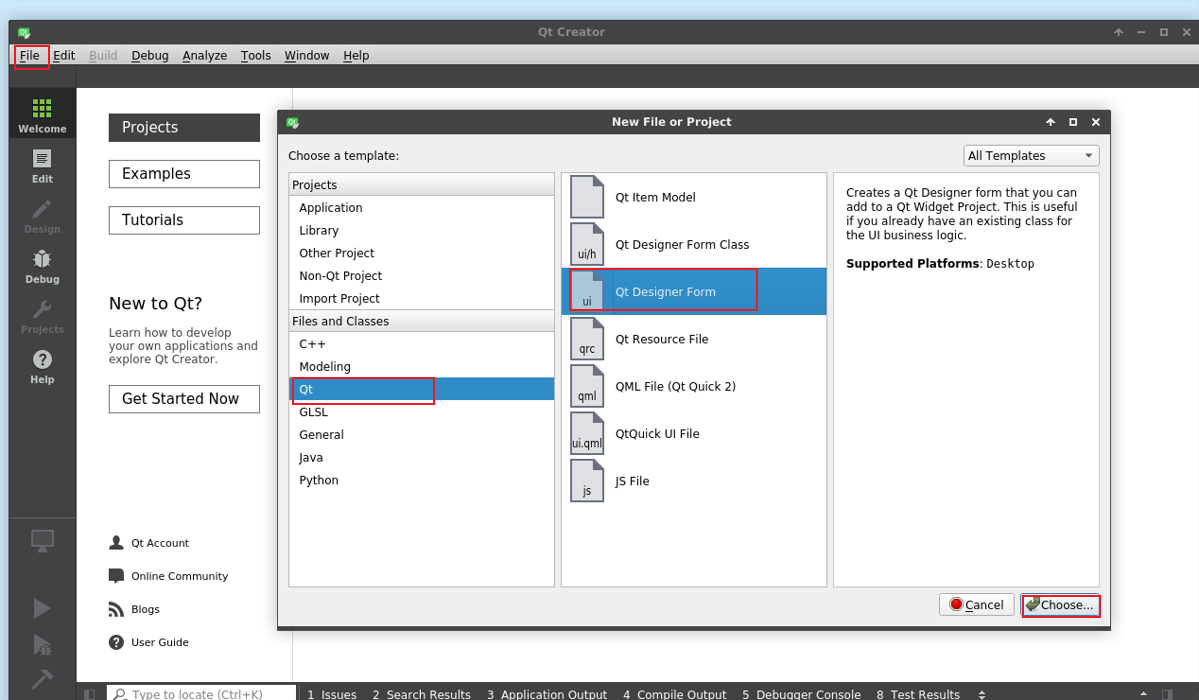The image size is (1199, 700).
Task: Show the Issues output pane
Action: (332, 694)
